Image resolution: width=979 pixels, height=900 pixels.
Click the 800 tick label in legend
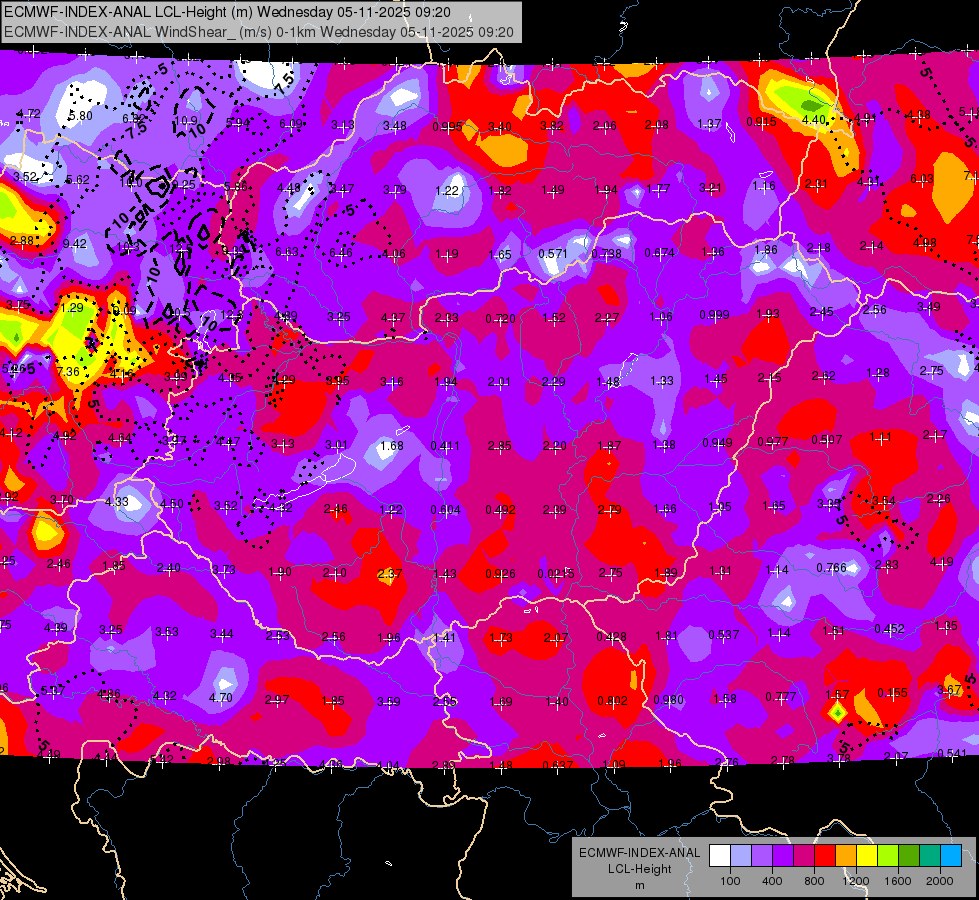coord(814,881)
